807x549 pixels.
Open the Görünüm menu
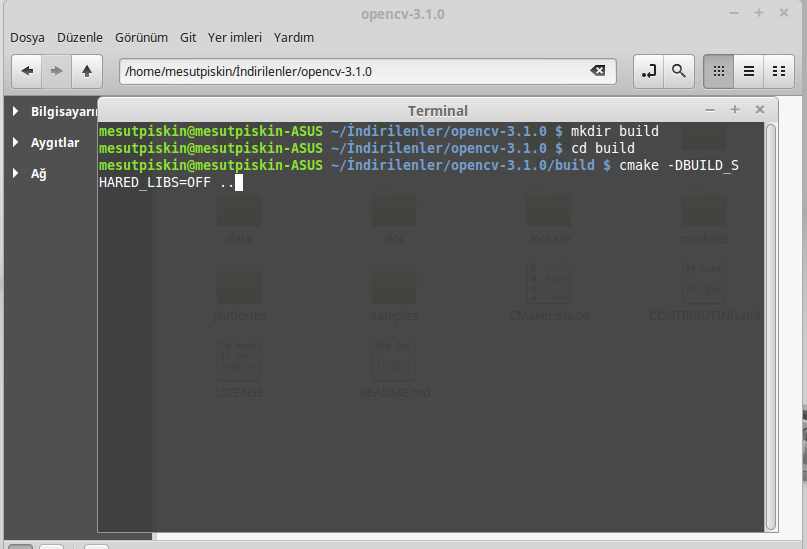click(141, 37)
